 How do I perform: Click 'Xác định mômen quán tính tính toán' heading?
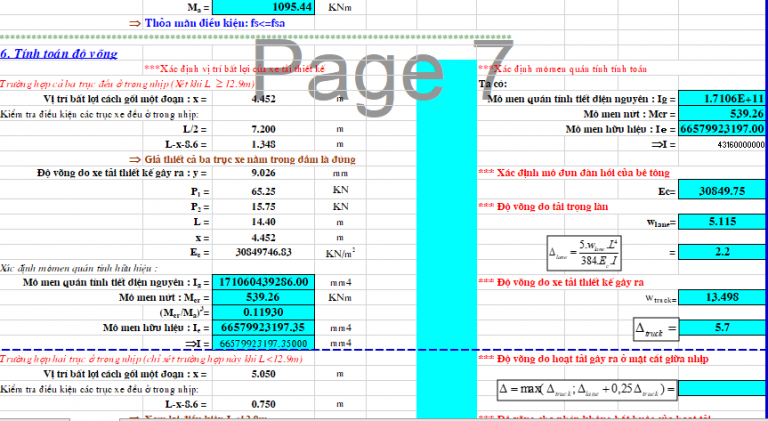click(x=562, y=69)
